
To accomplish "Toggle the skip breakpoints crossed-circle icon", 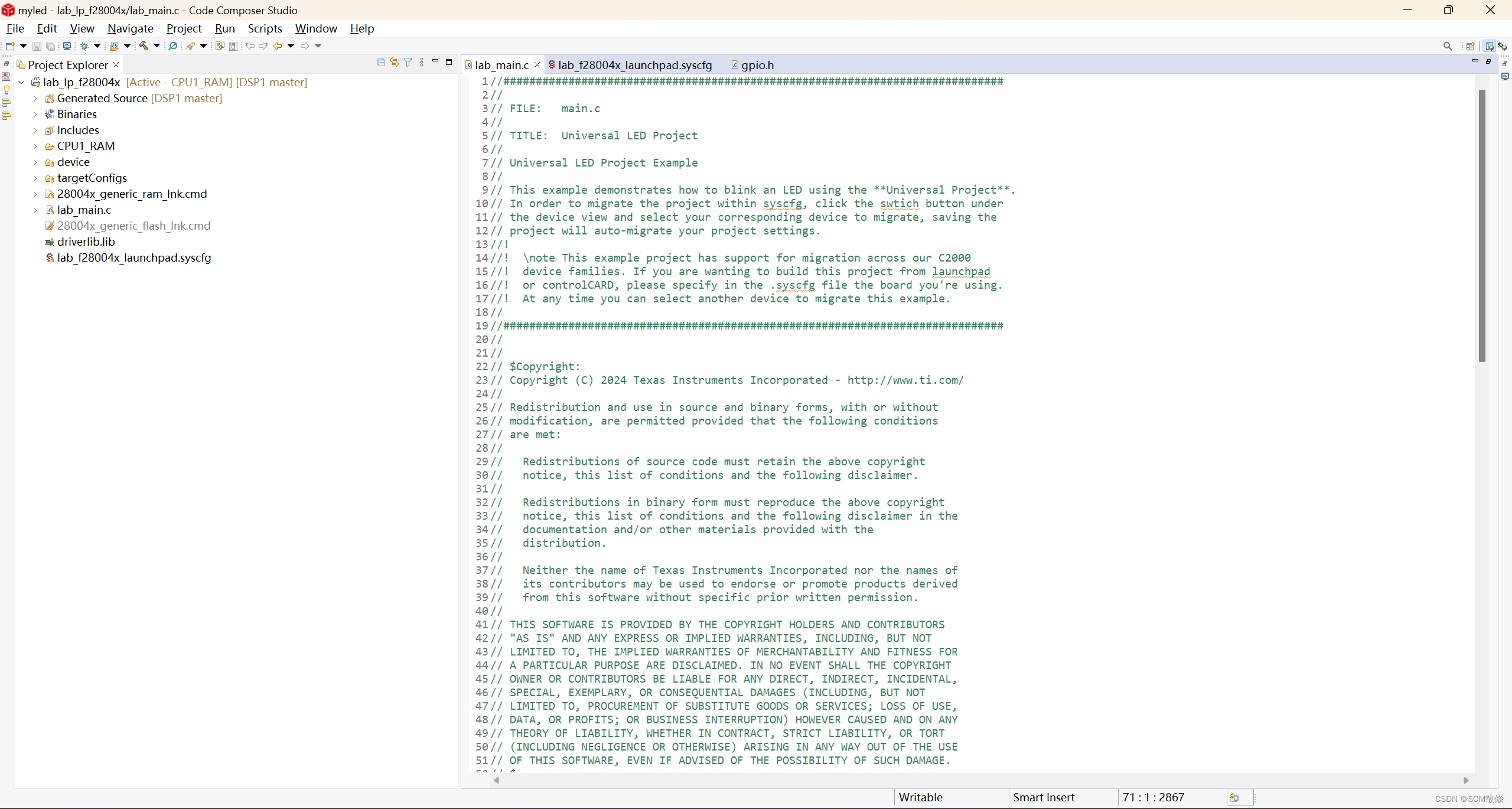I will click(x=173, y=45).
